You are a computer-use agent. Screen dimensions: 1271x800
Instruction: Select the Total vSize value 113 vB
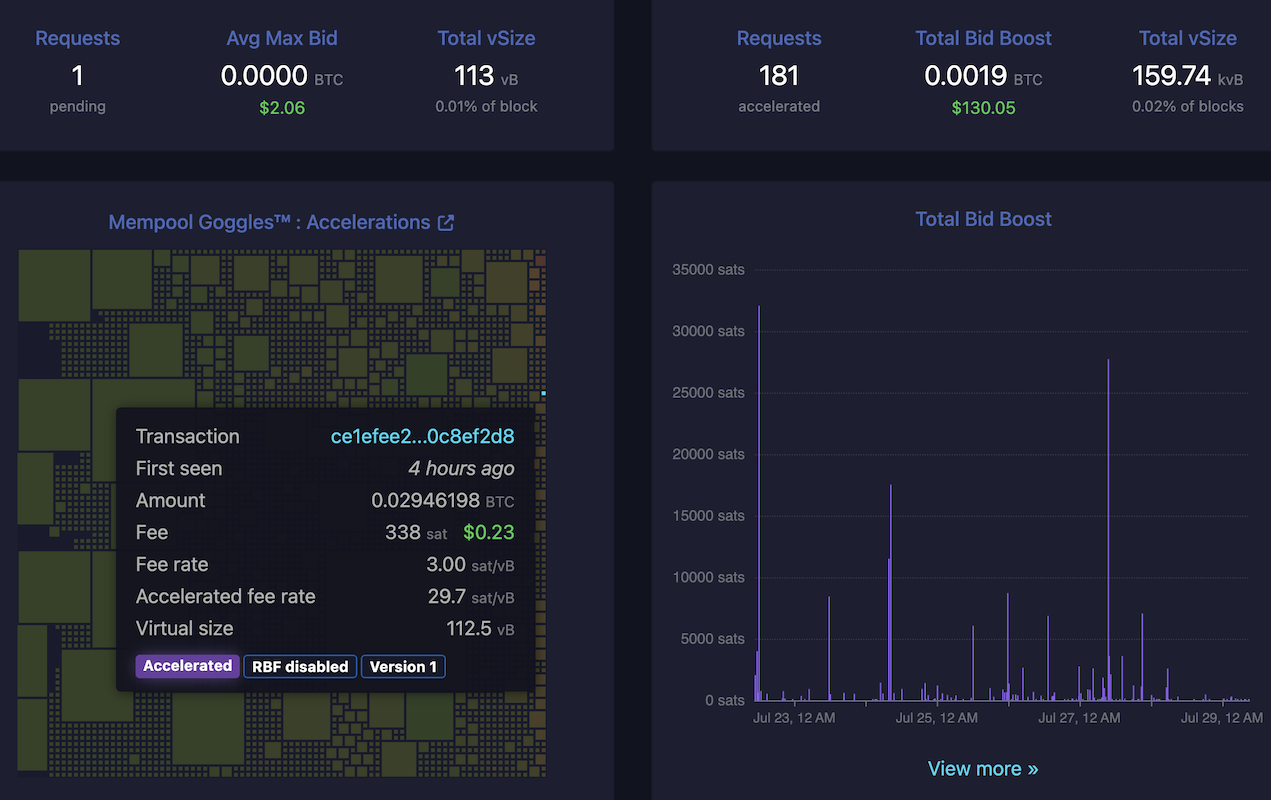[473, 76]
